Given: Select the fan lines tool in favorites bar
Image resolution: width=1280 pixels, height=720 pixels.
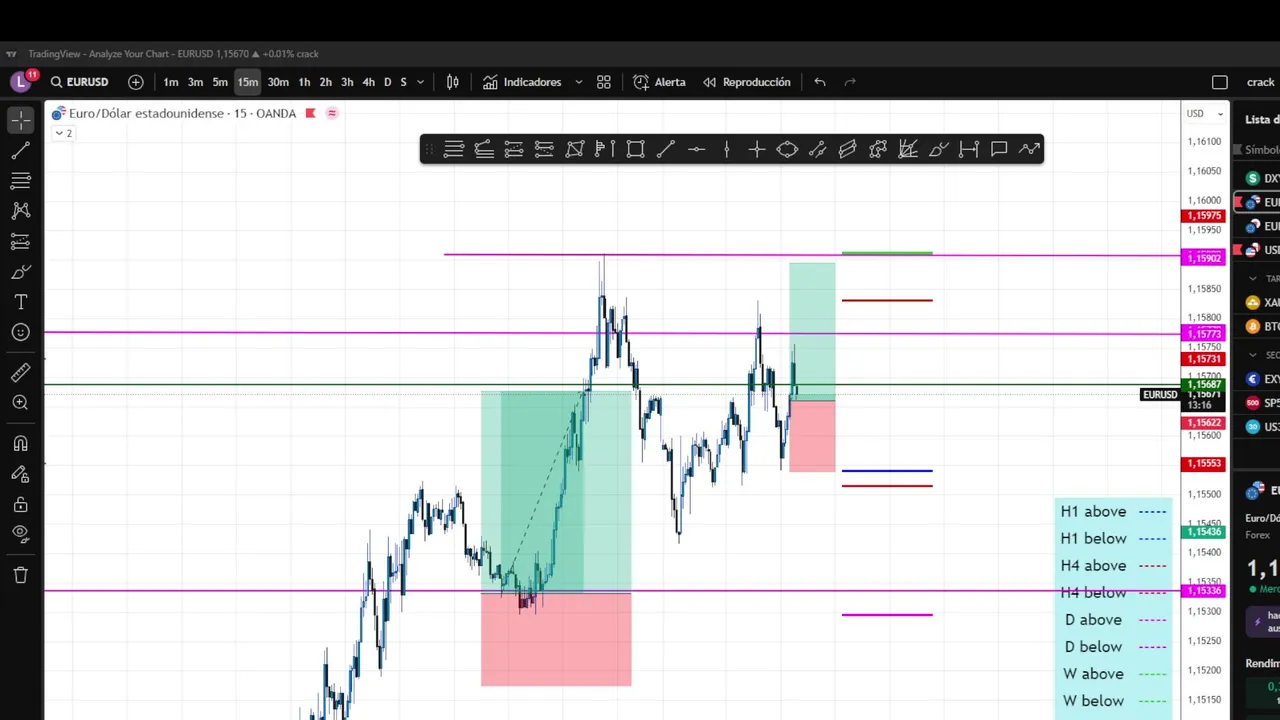Looking at the screenshot, I should pyautogui.click(x=908, y=149).
